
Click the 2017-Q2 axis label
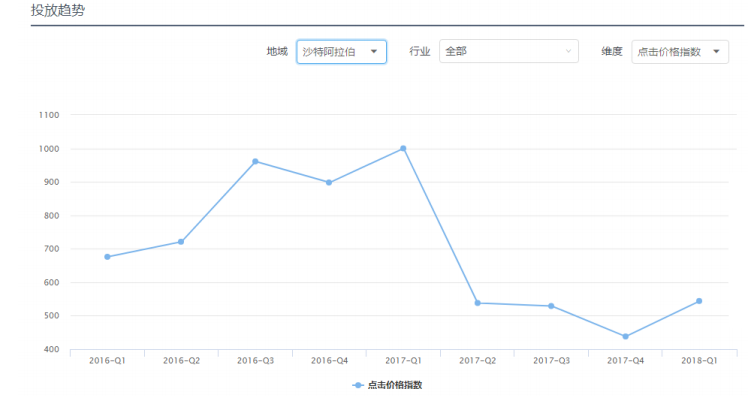pyautogui.click(x=477, y=360)
